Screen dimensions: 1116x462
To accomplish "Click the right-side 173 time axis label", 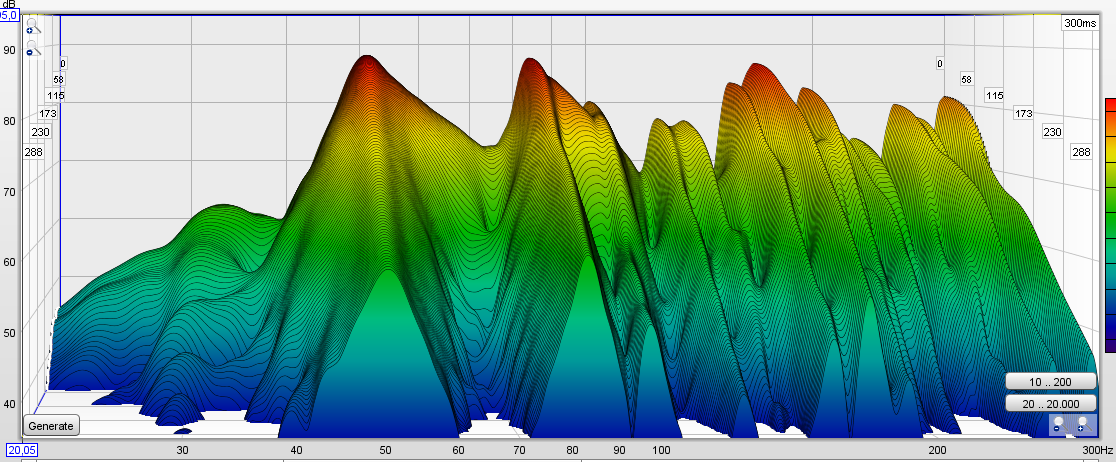I will click(x=1023, y=114).
